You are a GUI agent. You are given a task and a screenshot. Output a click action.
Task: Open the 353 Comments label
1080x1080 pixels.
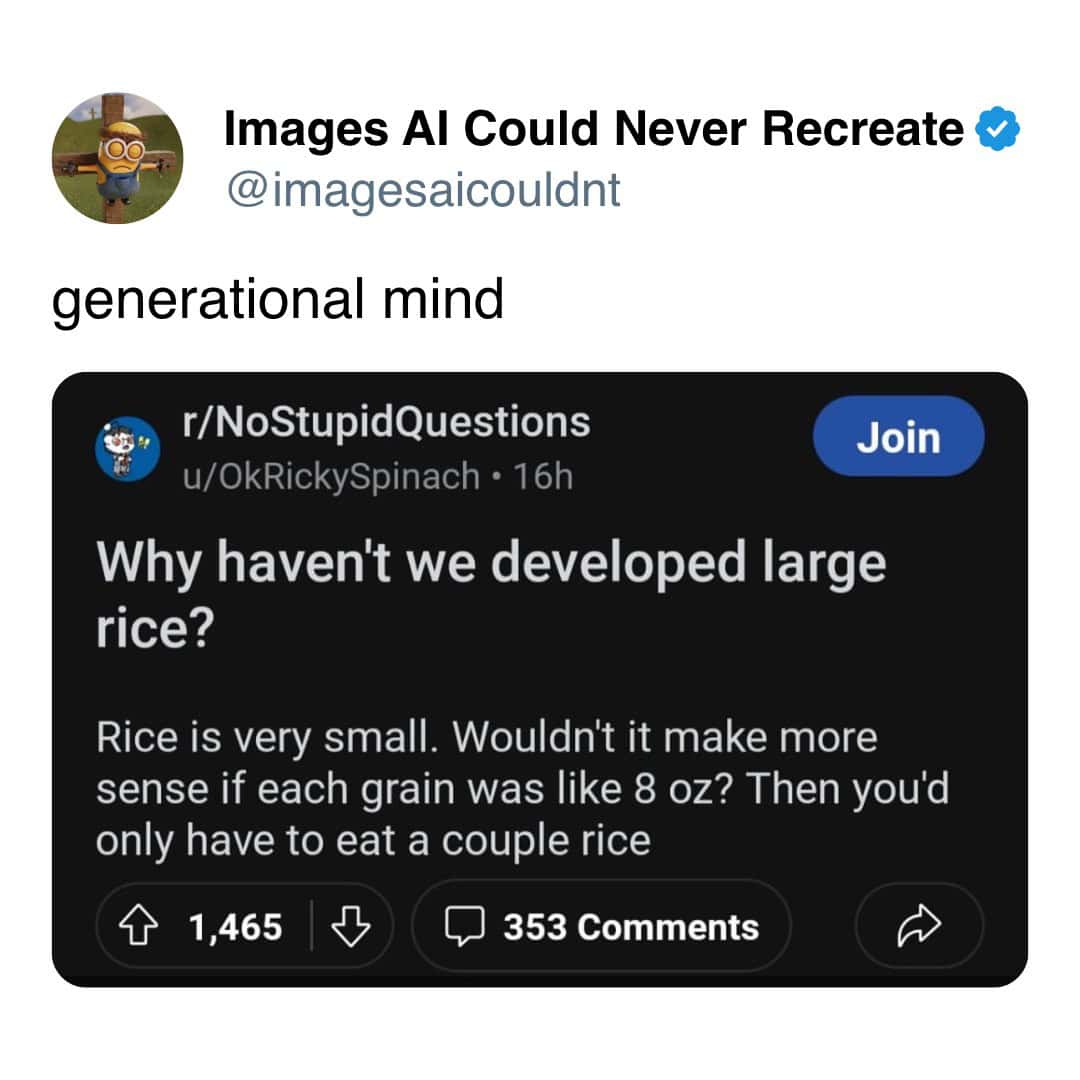coord(630,927)
